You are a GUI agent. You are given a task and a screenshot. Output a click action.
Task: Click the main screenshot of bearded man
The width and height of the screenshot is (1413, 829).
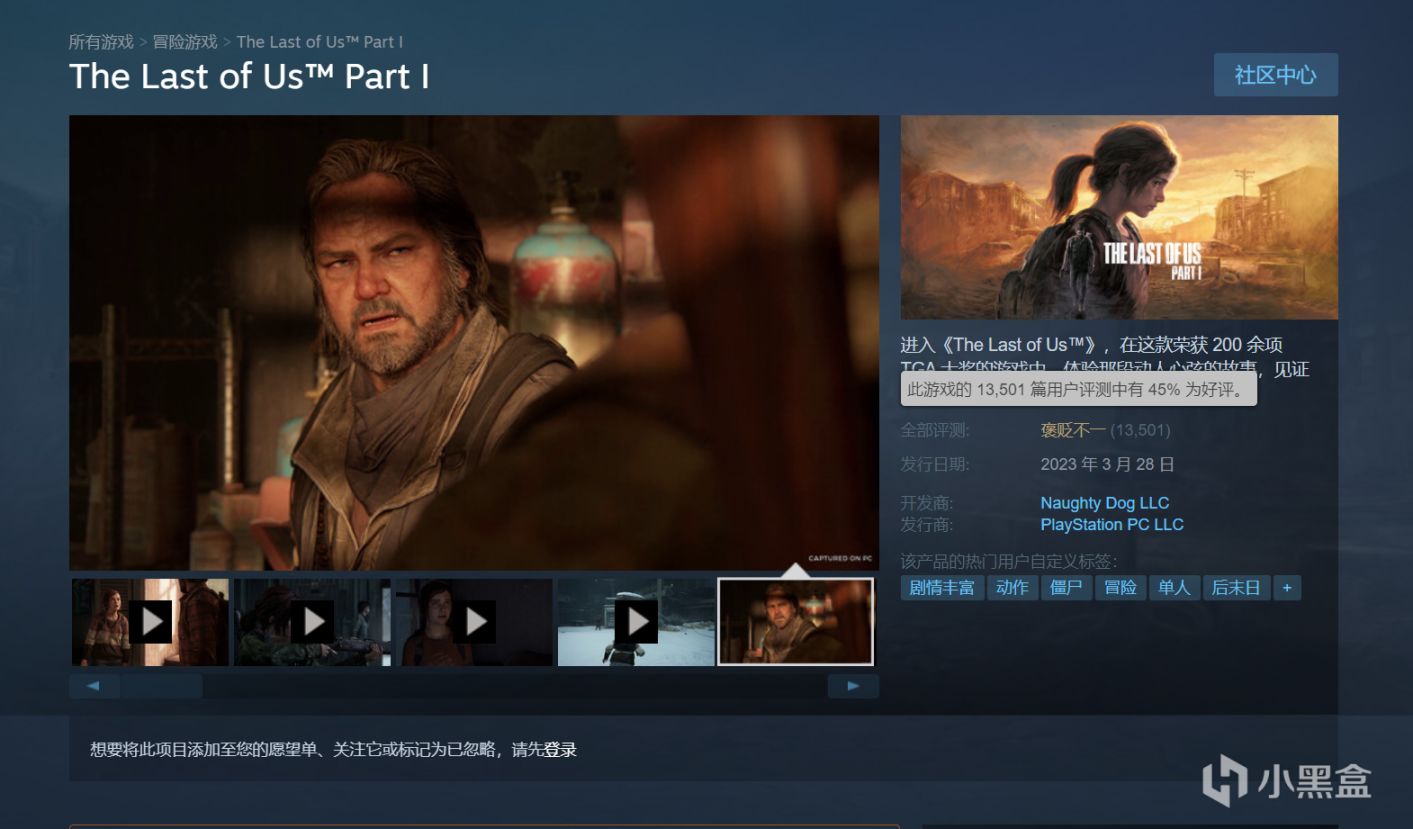pyautogui.click(x=474, y=343)
